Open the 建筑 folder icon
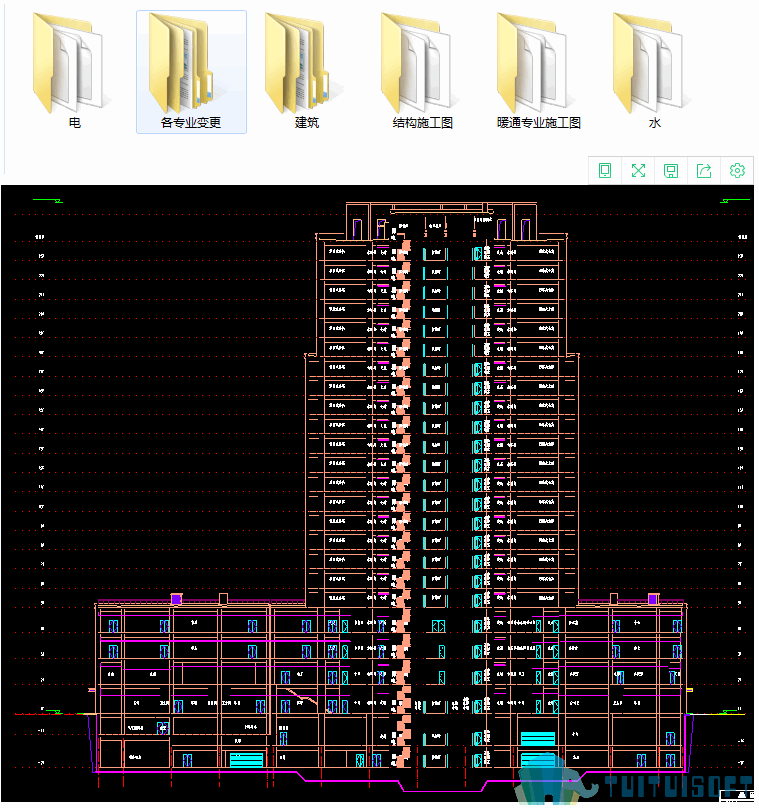This screenshot has width=759, height=808. 302,63
